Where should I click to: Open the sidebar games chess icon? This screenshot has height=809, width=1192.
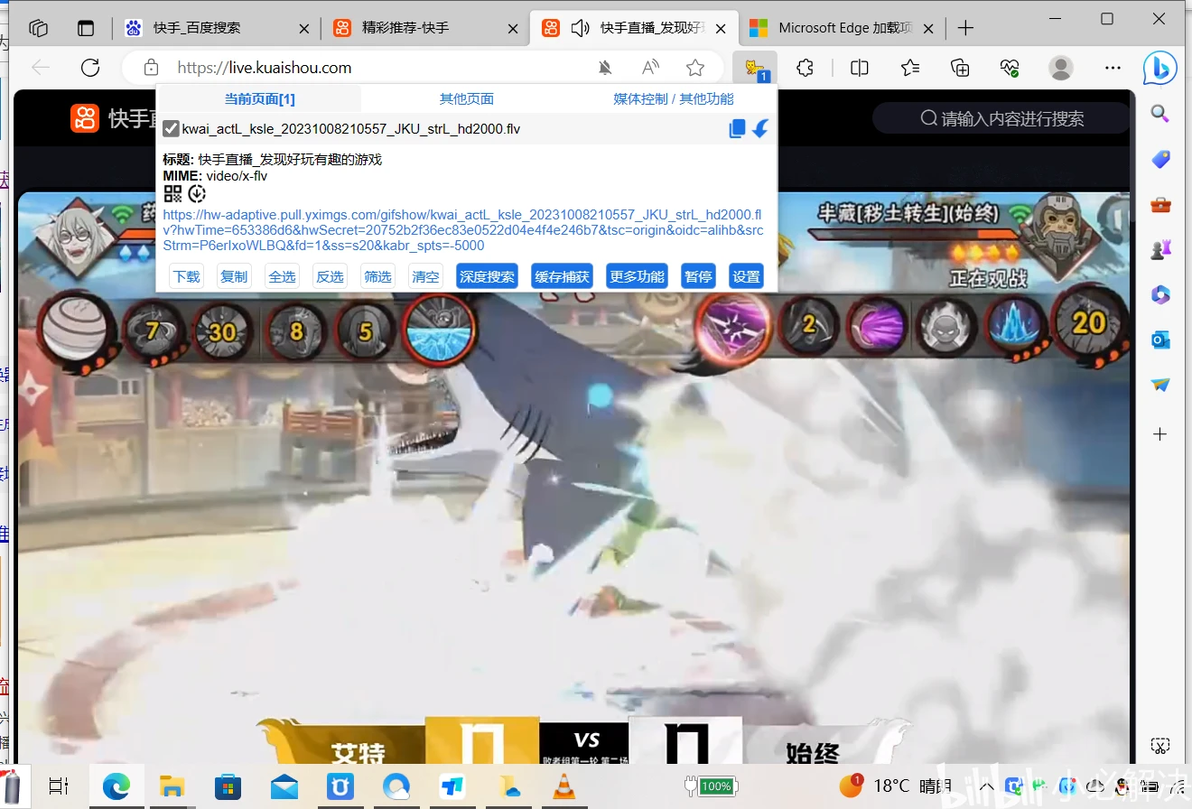(x=1160, y=249)
